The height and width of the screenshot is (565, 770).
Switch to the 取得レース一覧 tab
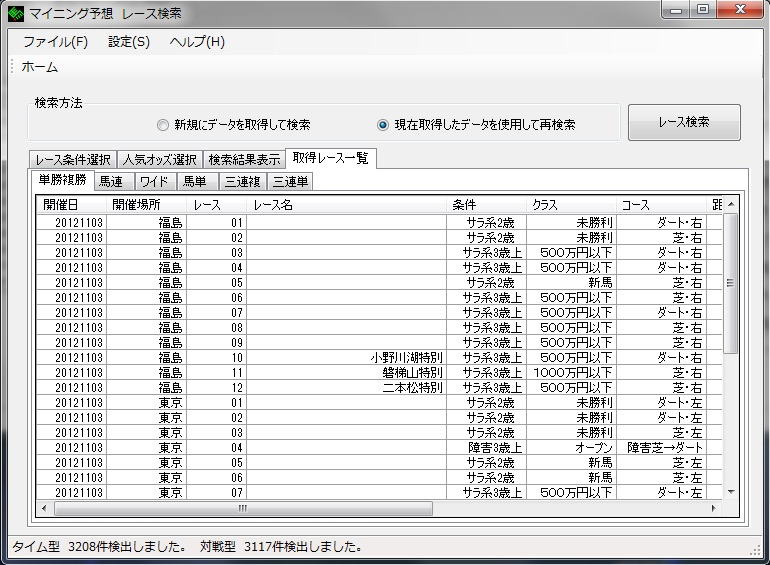coord(330,158)
